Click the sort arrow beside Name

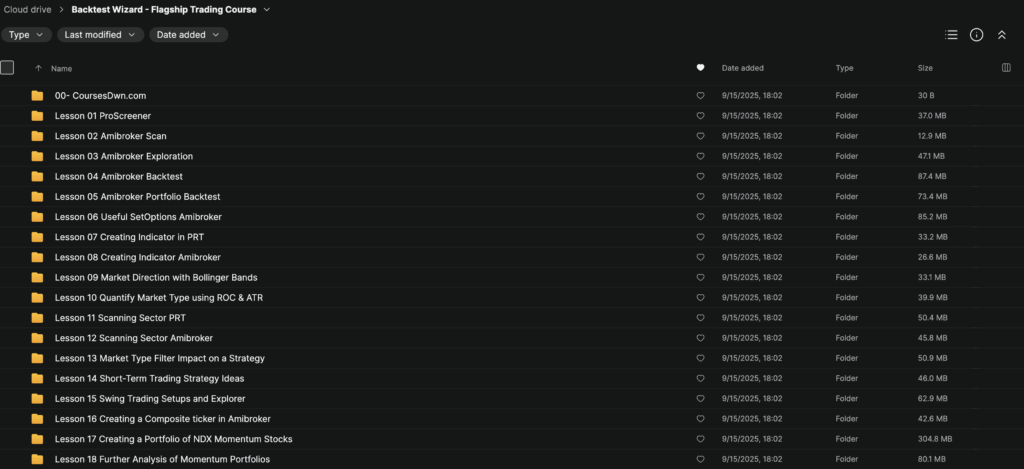pos(38,69)
